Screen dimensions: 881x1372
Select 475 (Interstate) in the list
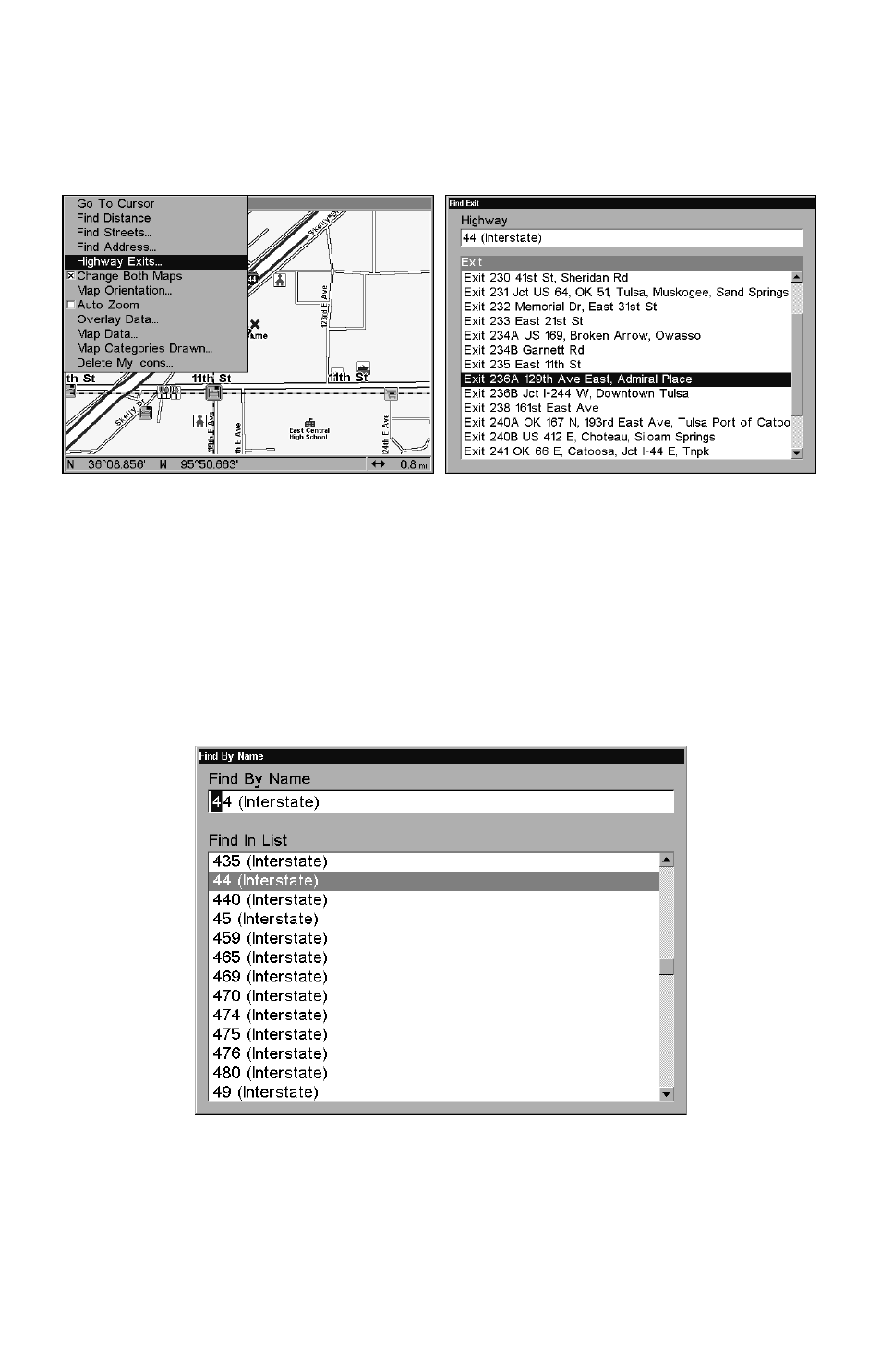434,1035
